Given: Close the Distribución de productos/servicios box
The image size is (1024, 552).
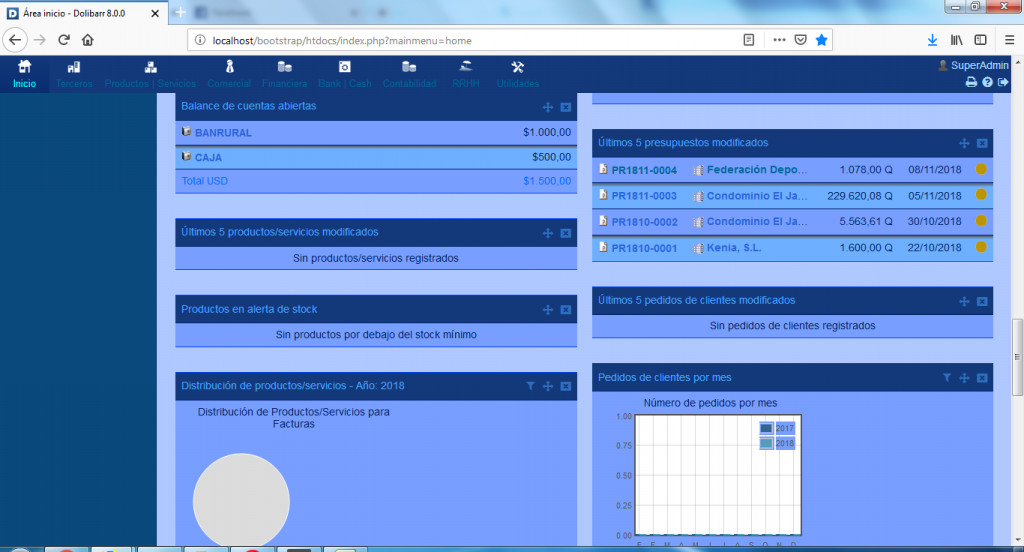Looking at the screenshot, I should click(566, 386).
